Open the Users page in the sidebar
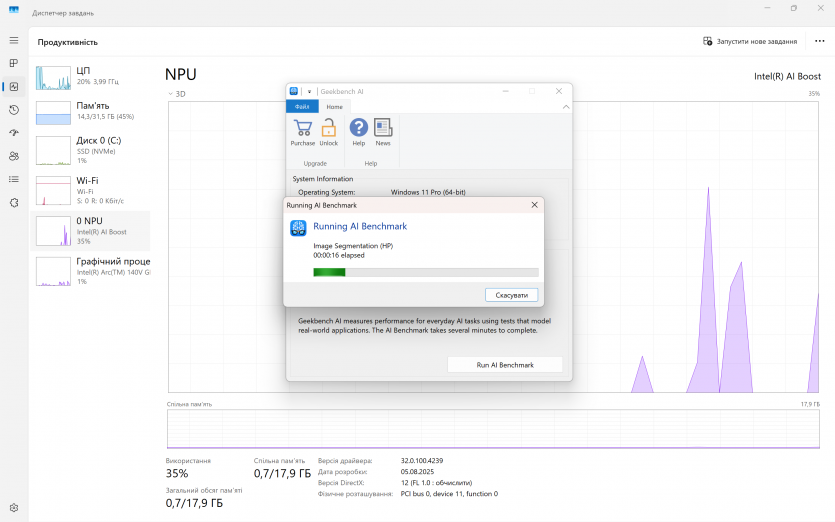The height and width of the screenshot is (522, 835). tap(14, 156)
